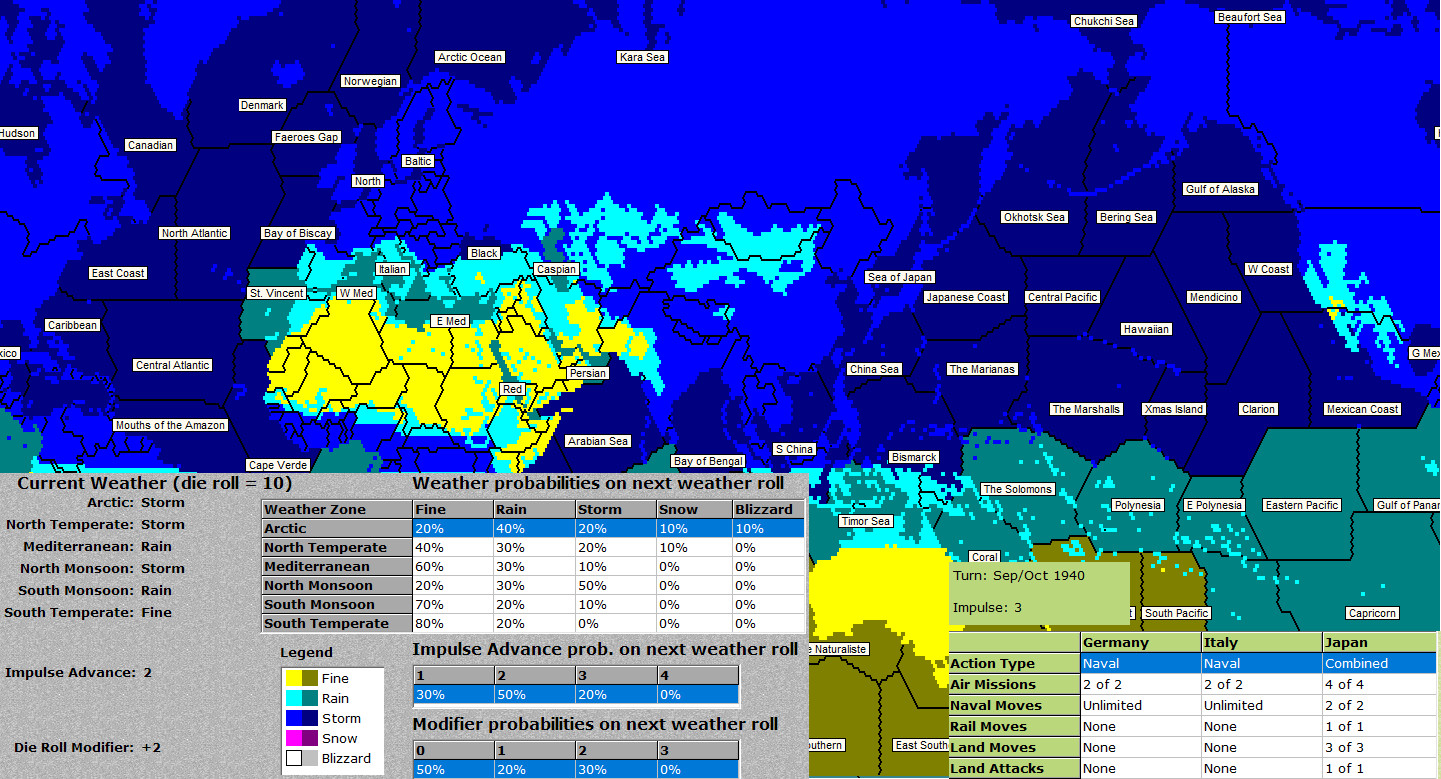
Task: Select The Solomons label
Action: 1017,489
